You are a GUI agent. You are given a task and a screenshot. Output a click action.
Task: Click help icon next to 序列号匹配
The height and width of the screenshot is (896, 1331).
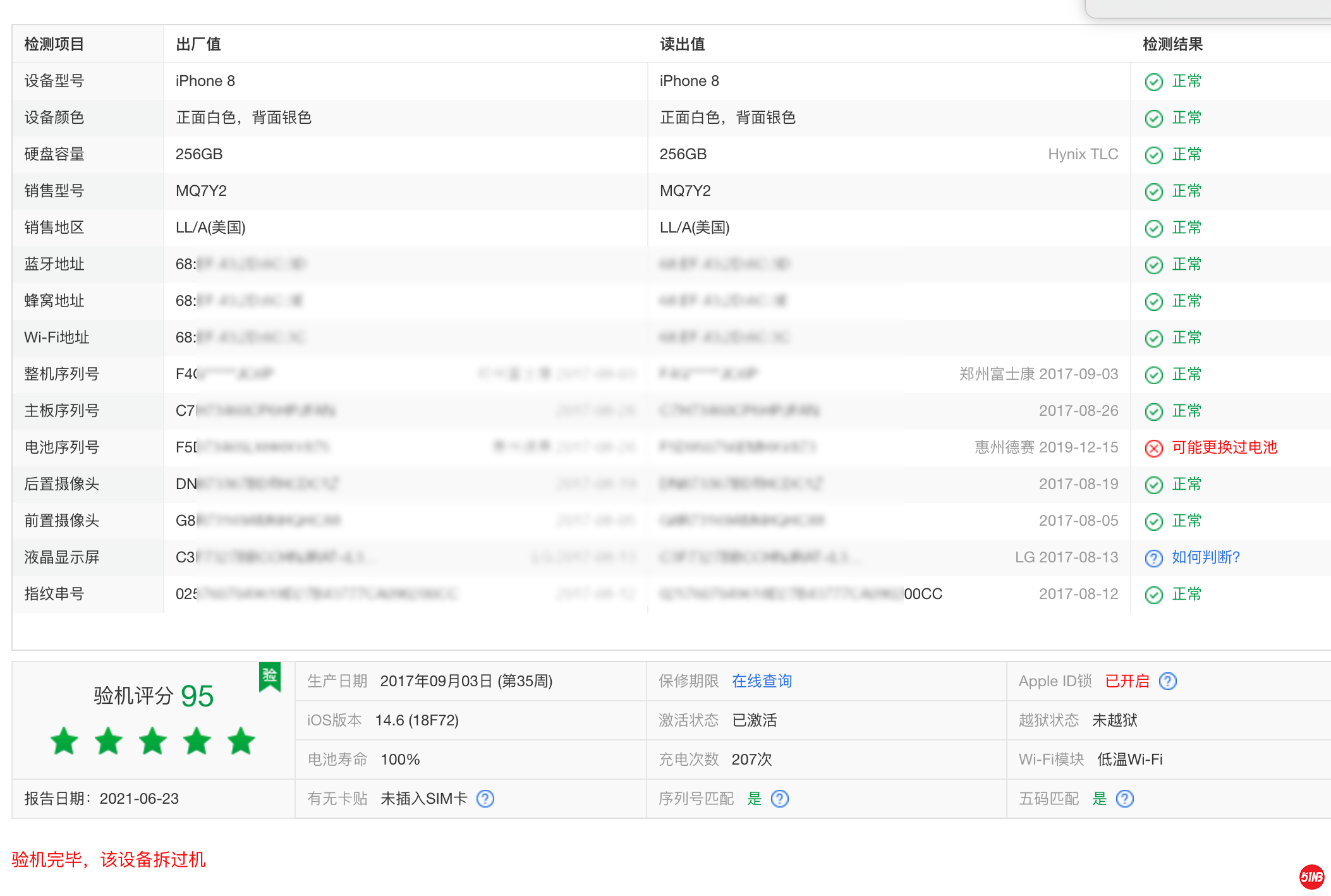(780, 799)
